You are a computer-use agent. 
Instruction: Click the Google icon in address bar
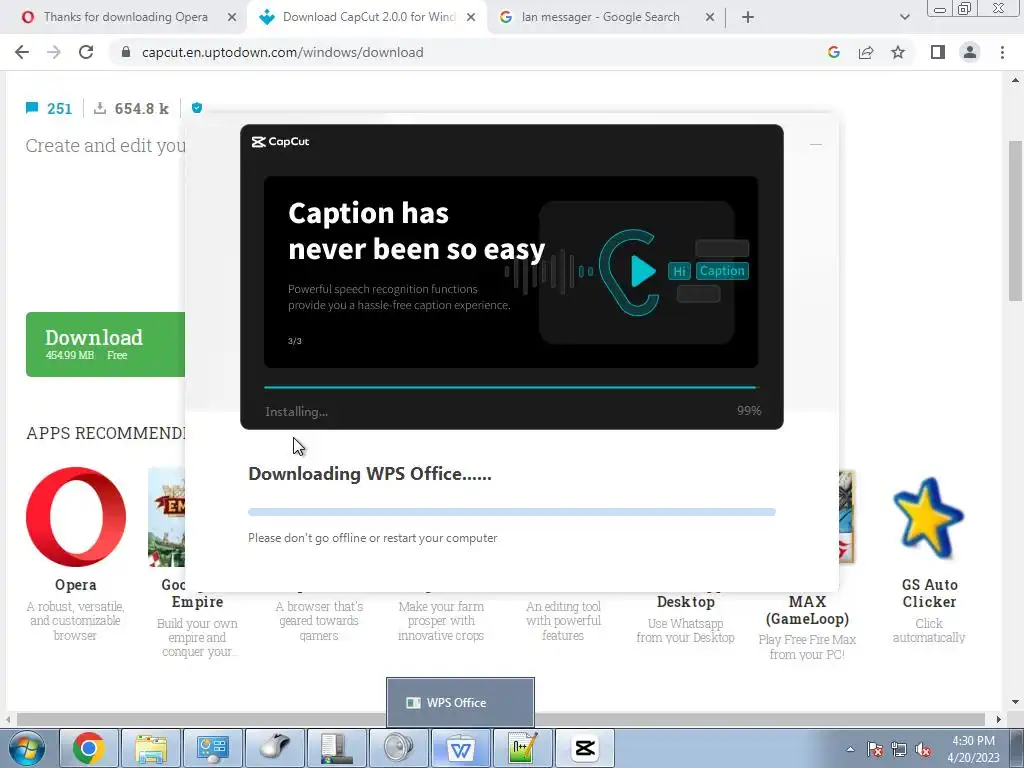pyautogui.click(x=833, y=52)
